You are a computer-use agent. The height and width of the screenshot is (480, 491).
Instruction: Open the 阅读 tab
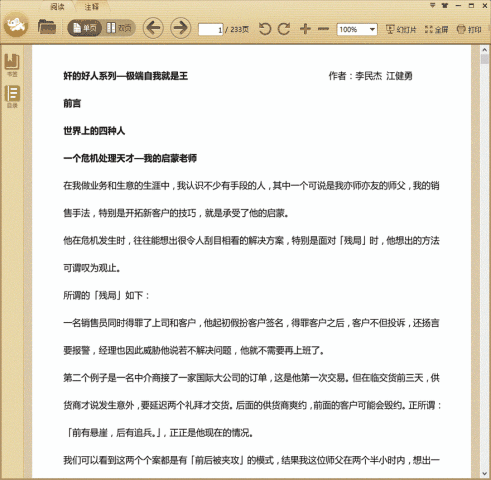point(57,6)
